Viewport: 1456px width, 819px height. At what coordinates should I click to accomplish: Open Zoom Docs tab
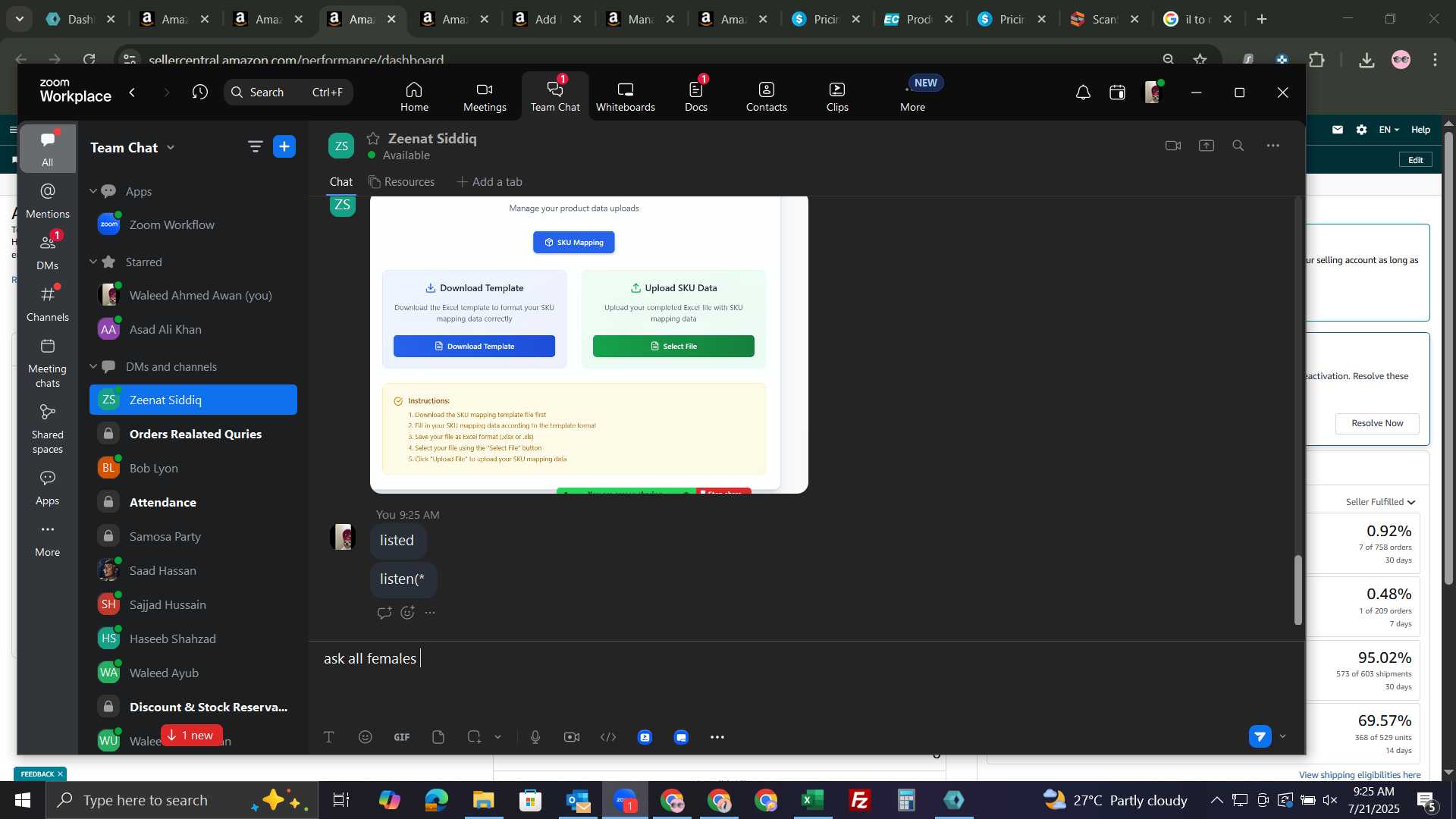pyautogui.click(x=696, y=96)
